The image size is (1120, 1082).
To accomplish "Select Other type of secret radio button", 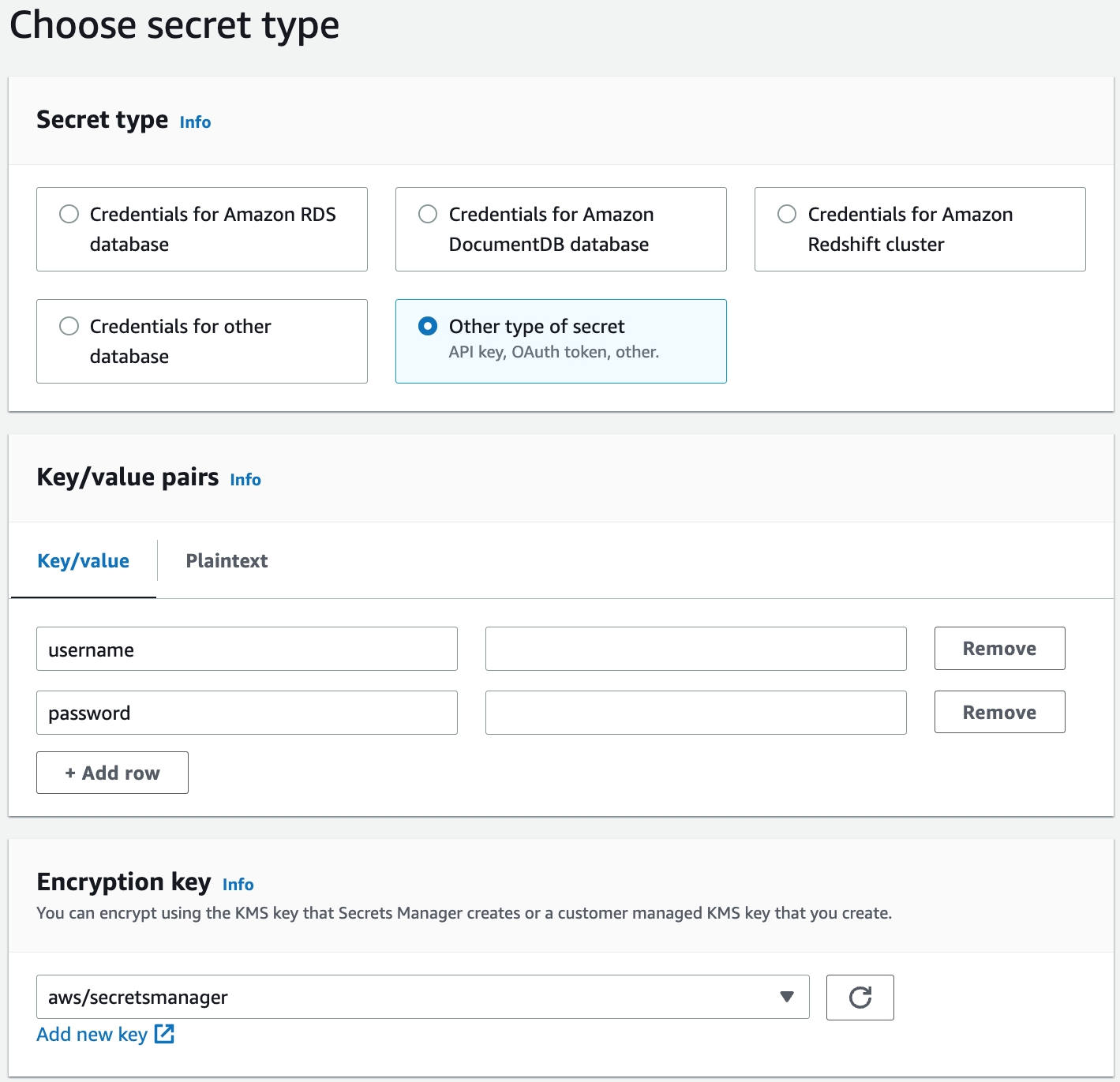I will point(428,326).
